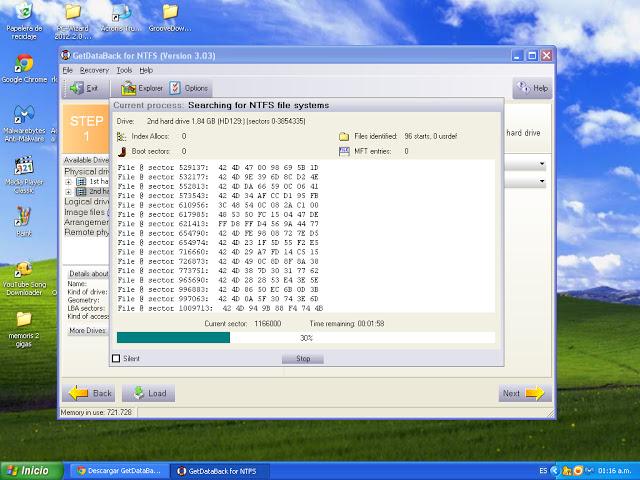Click the Help button
640x480 pixels.
click(532, 88)
